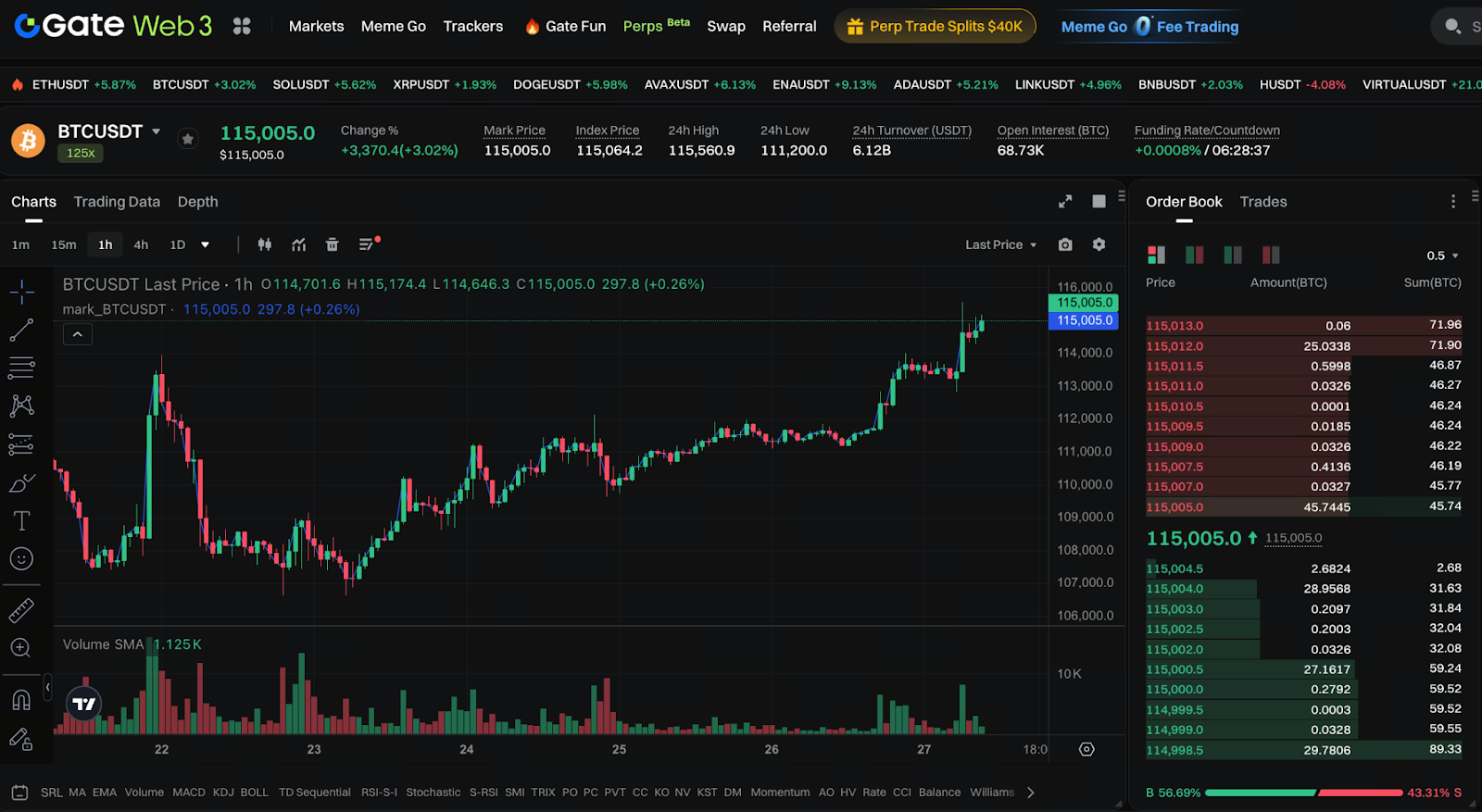This screenshot has height=812, width=1482.
Task: Select the brush drawing tool
Action: 21,482
